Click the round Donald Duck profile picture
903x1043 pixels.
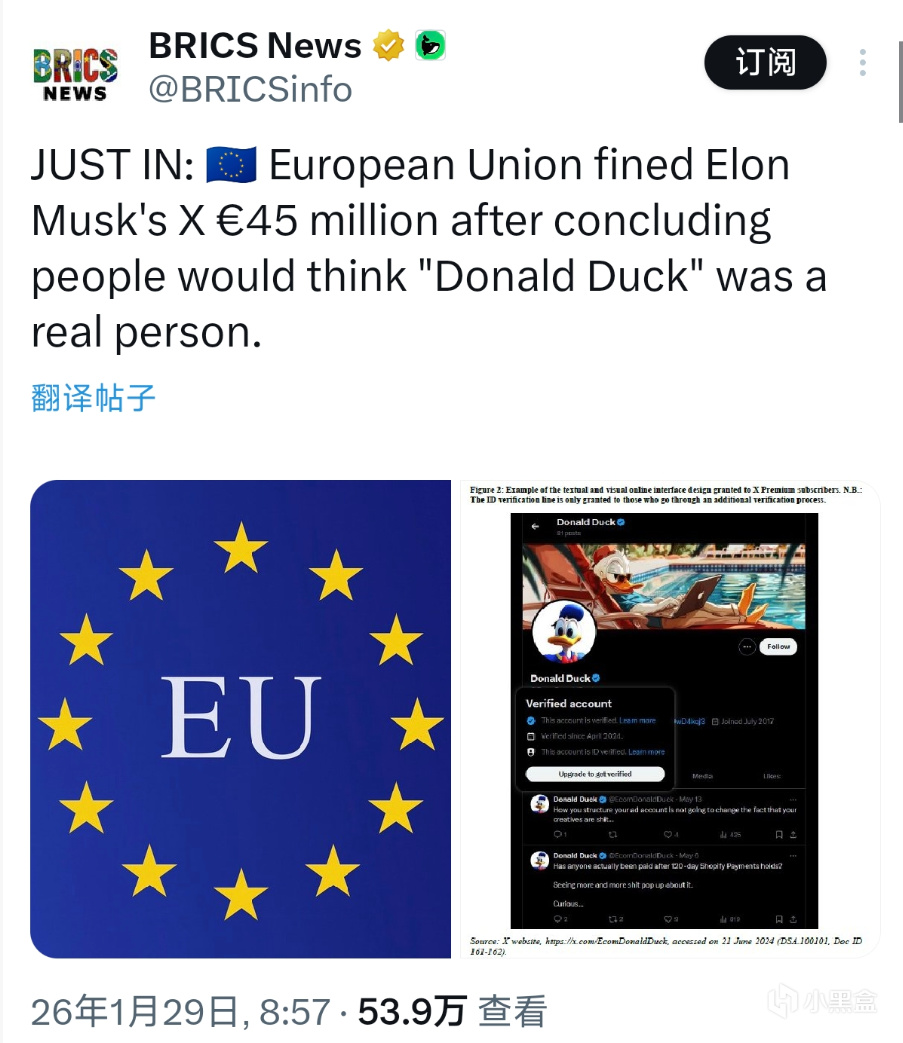pyautogui.click(x=563, y=632)
